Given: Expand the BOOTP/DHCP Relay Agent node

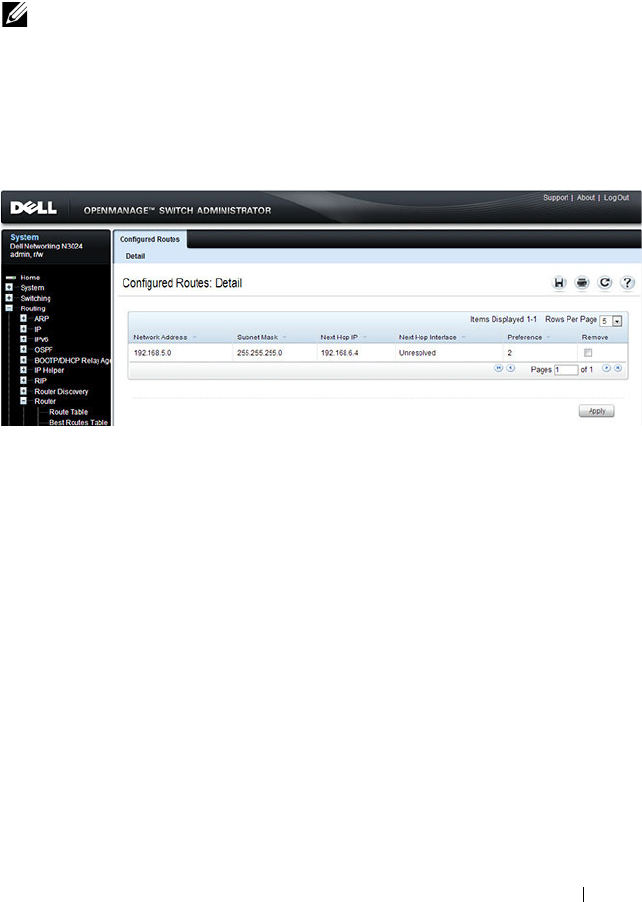Looking at the screenshot, I should point(24,360).
